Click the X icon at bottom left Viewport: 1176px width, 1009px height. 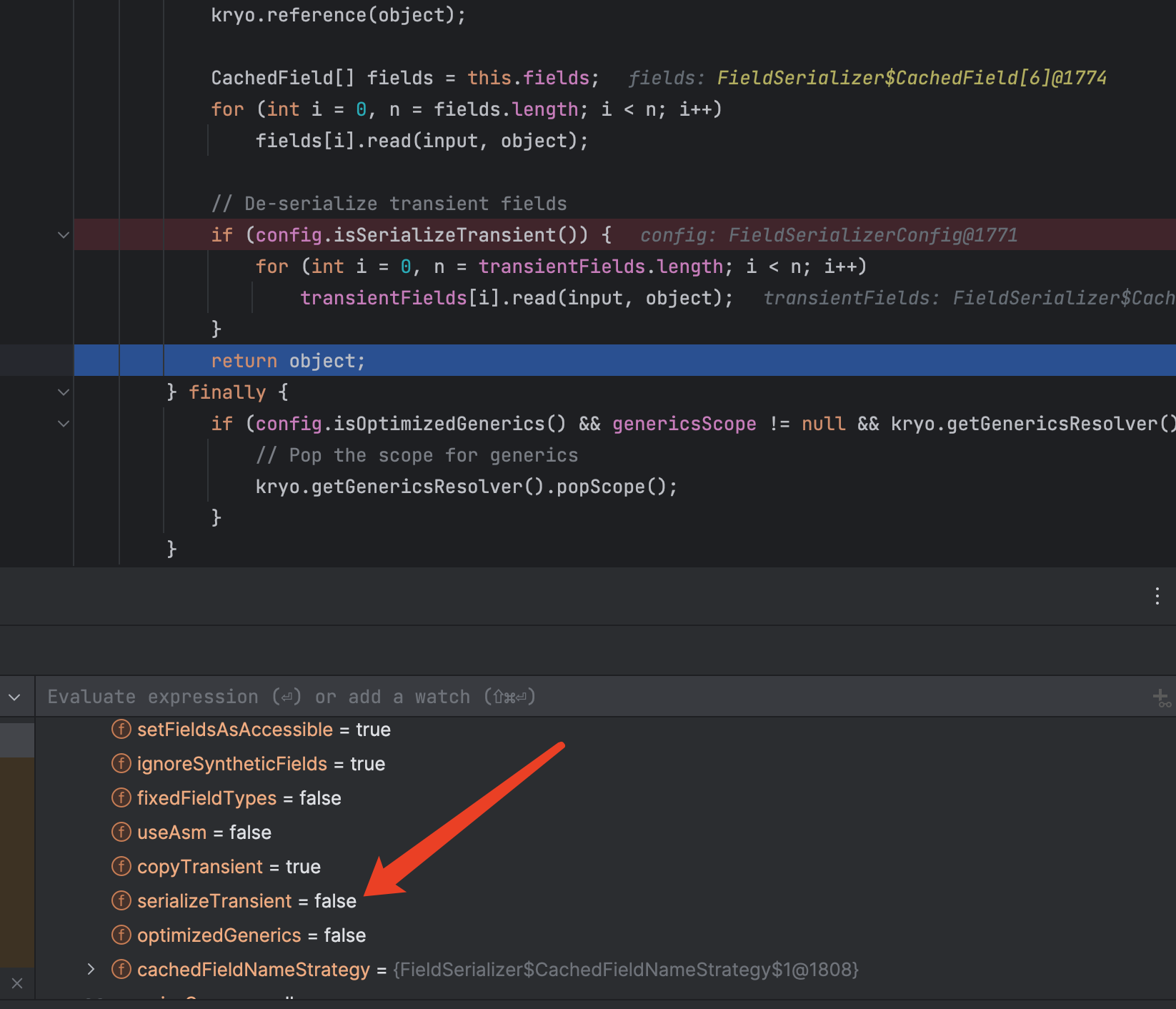pos(17,983)
